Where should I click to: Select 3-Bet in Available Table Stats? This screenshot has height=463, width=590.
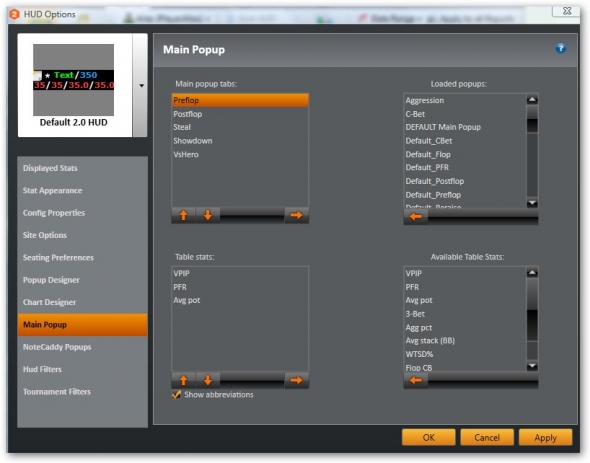tap(465, 314)
